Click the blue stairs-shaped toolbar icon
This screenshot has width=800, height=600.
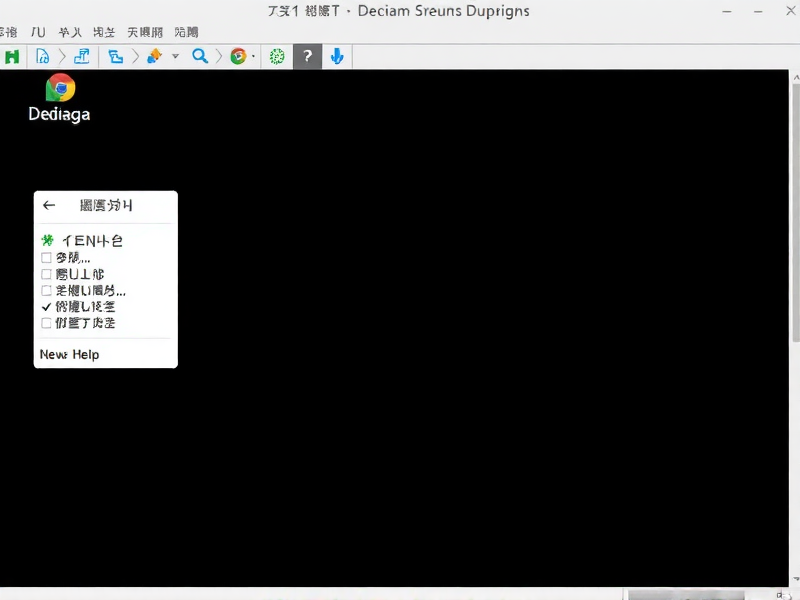[x=82, y=56]
